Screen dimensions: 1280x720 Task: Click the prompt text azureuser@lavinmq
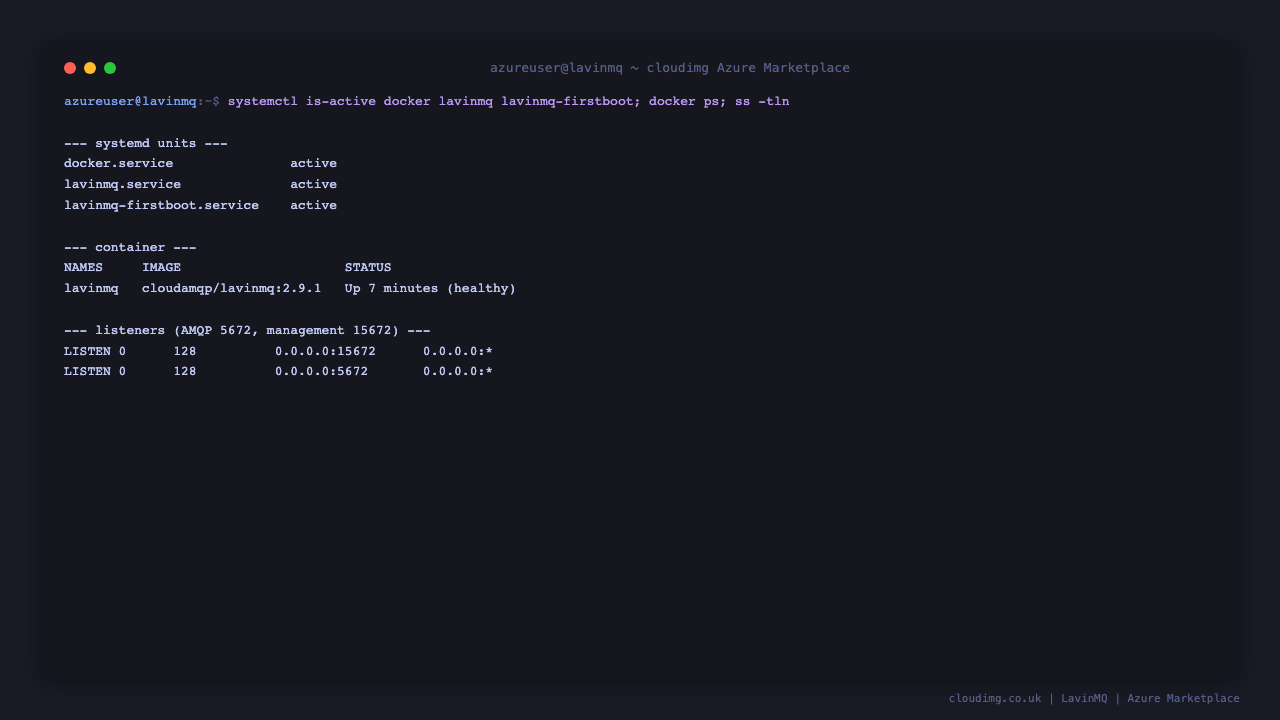pyautogui.click(x=130, y=101)
